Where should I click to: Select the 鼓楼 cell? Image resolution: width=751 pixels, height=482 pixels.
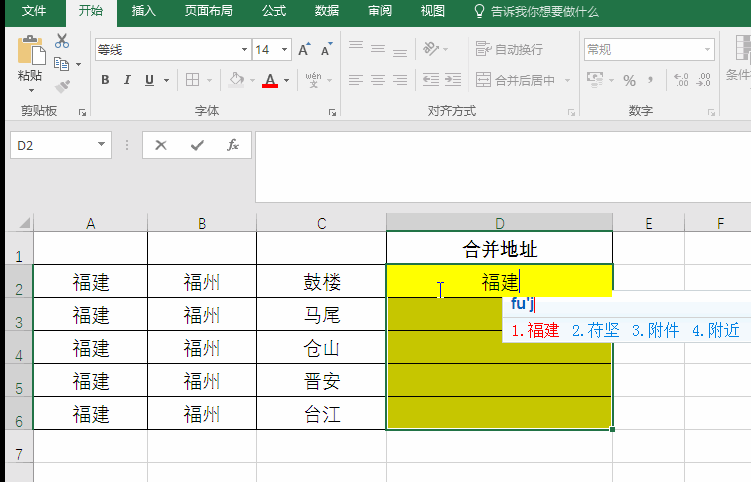(x=321, y=282)
